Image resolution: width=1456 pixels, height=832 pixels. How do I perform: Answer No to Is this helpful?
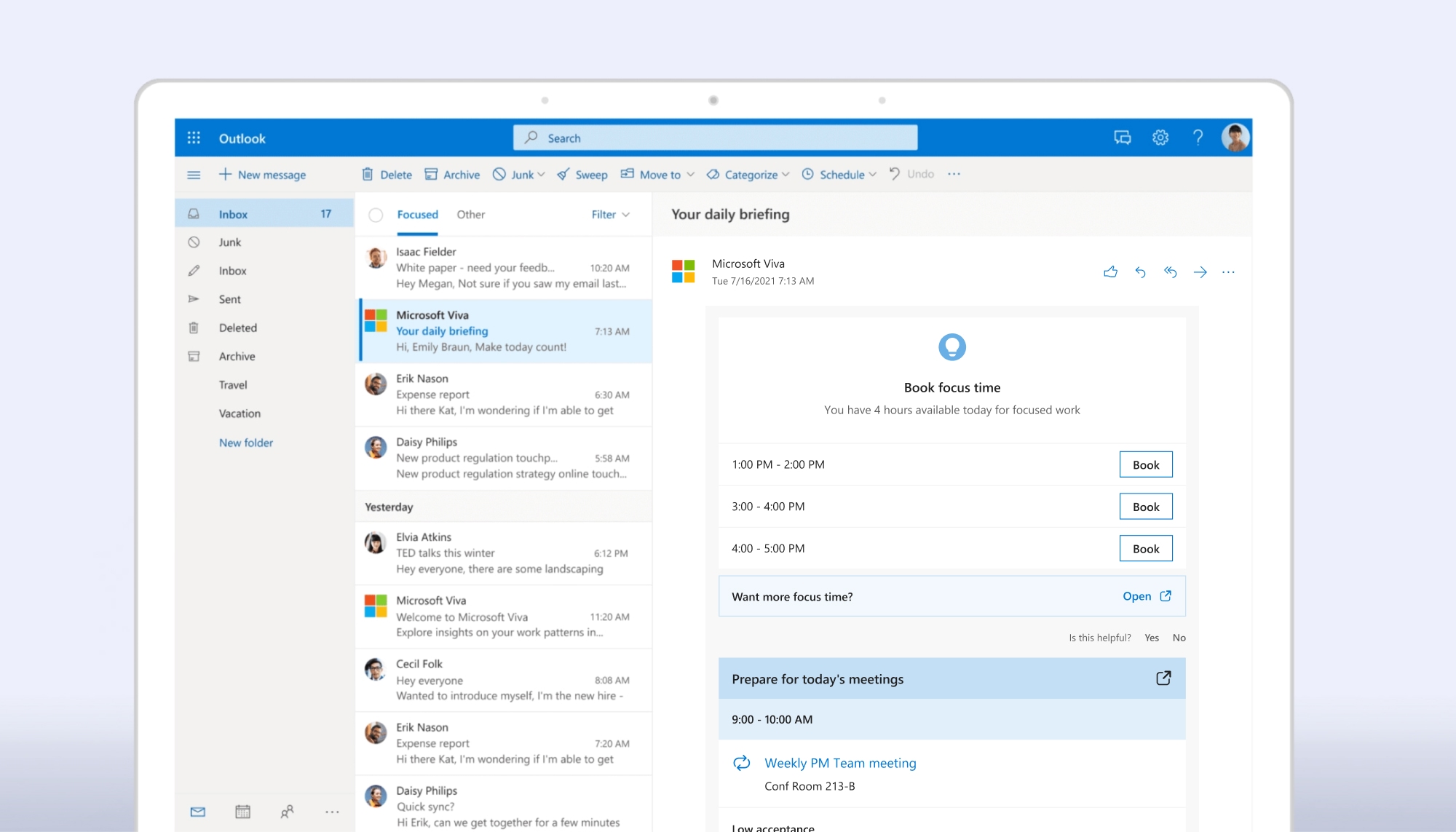(1179, 638)
